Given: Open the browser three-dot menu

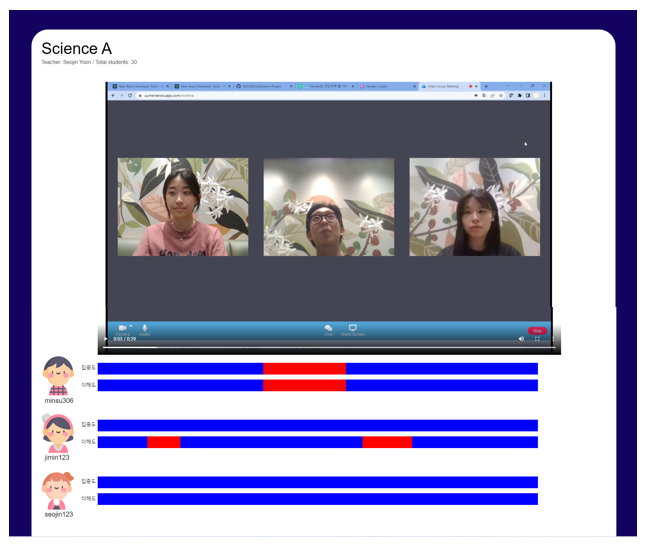Looking at the screenshot, I should (544, 96).
